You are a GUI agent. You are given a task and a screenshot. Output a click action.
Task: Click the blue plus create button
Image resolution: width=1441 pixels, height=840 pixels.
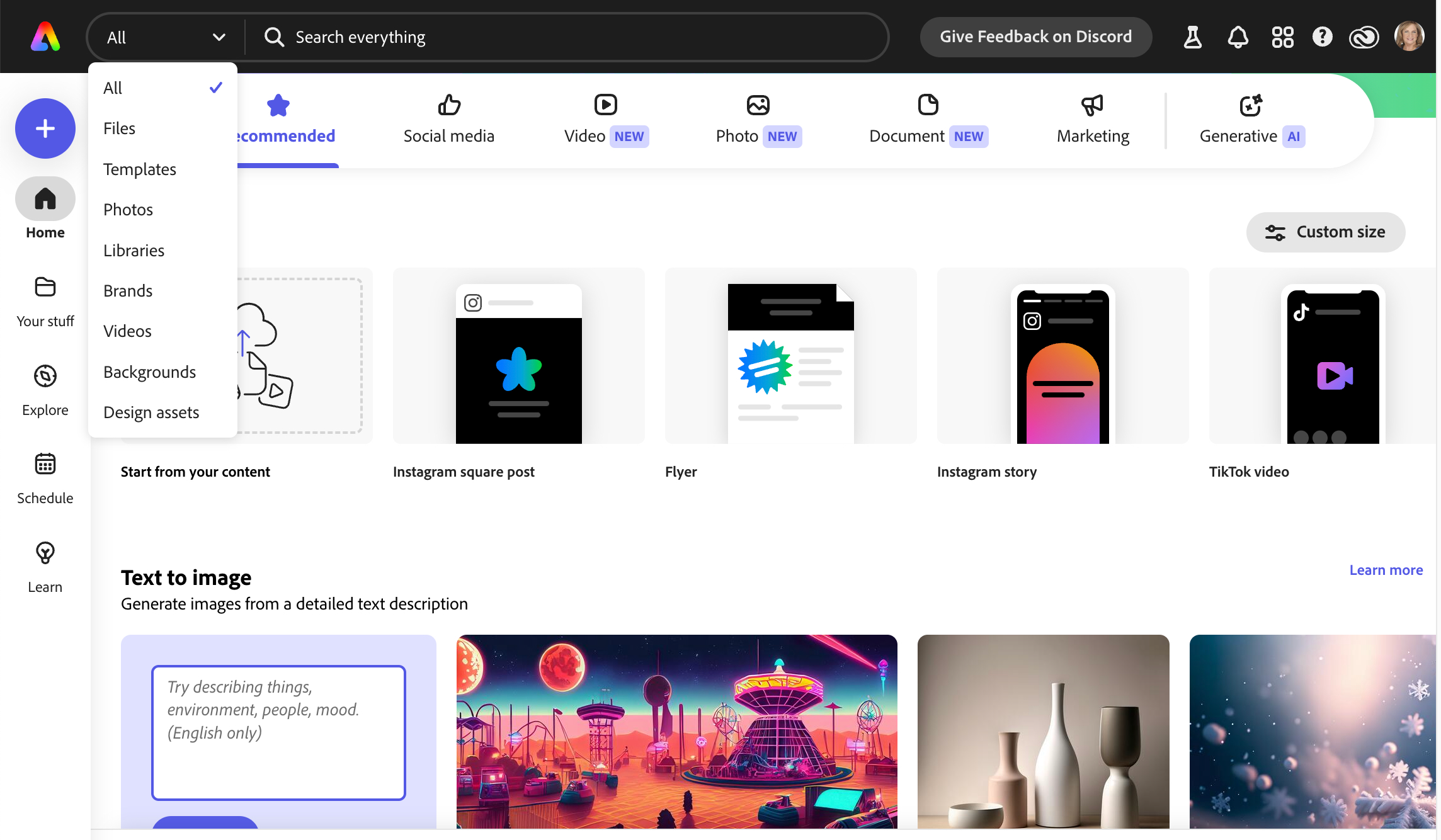pyautogui.click(x=45, y=128)
